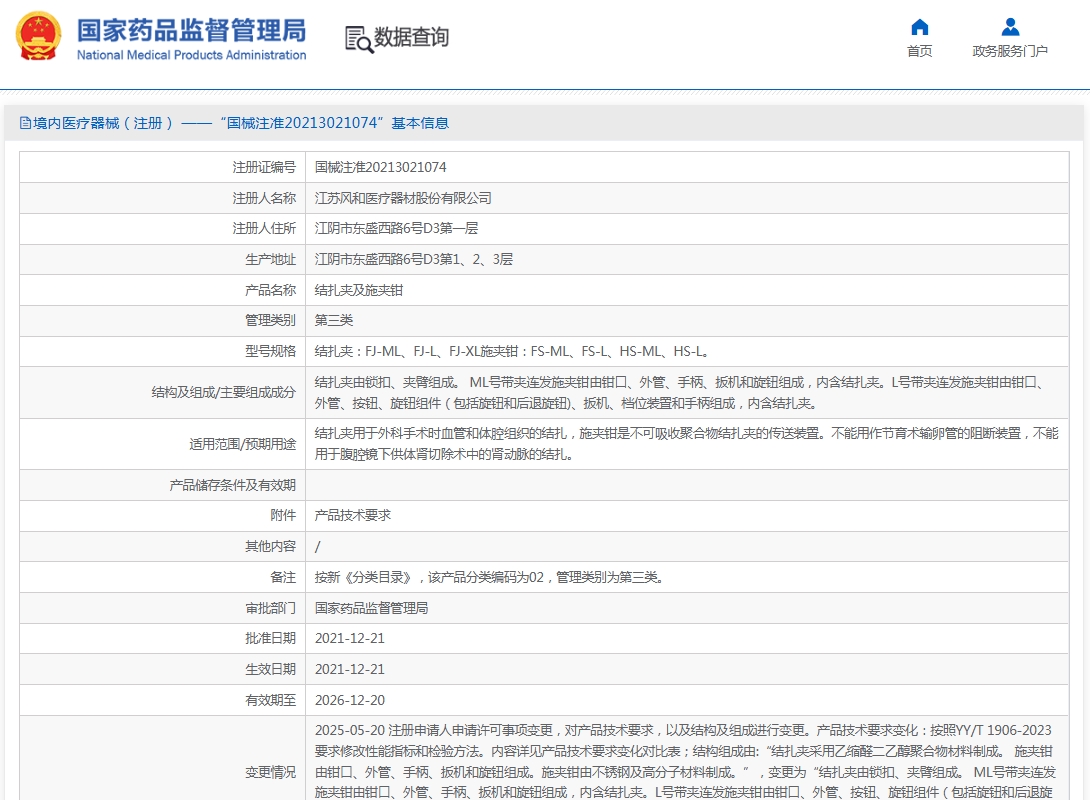Viewport: 1090px width, 800px height.
Task: Click the 管理类别 label cell
Action: point(163,320)
